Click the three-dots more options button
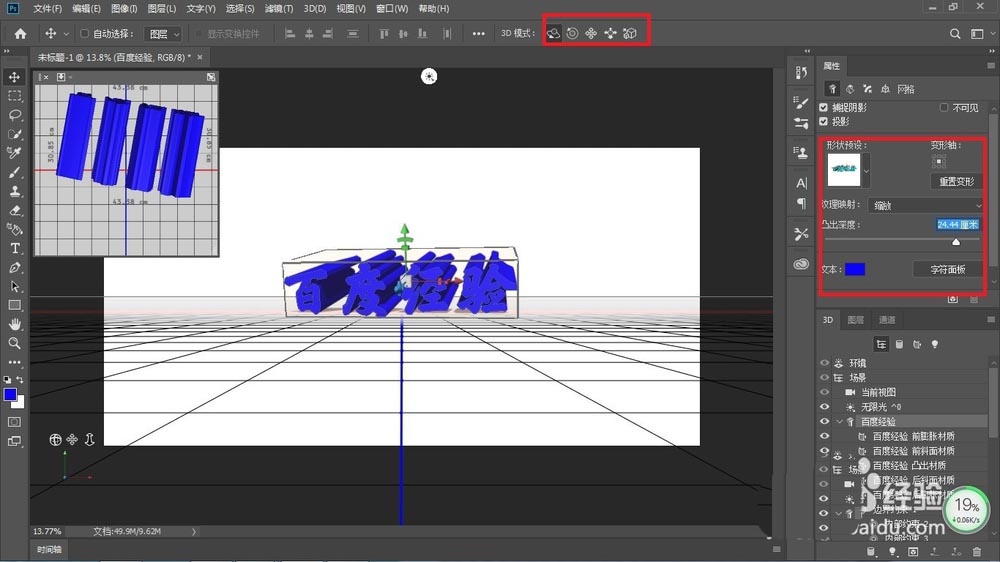The width and height of the screenshot is (1000, 562). [478, 34]
